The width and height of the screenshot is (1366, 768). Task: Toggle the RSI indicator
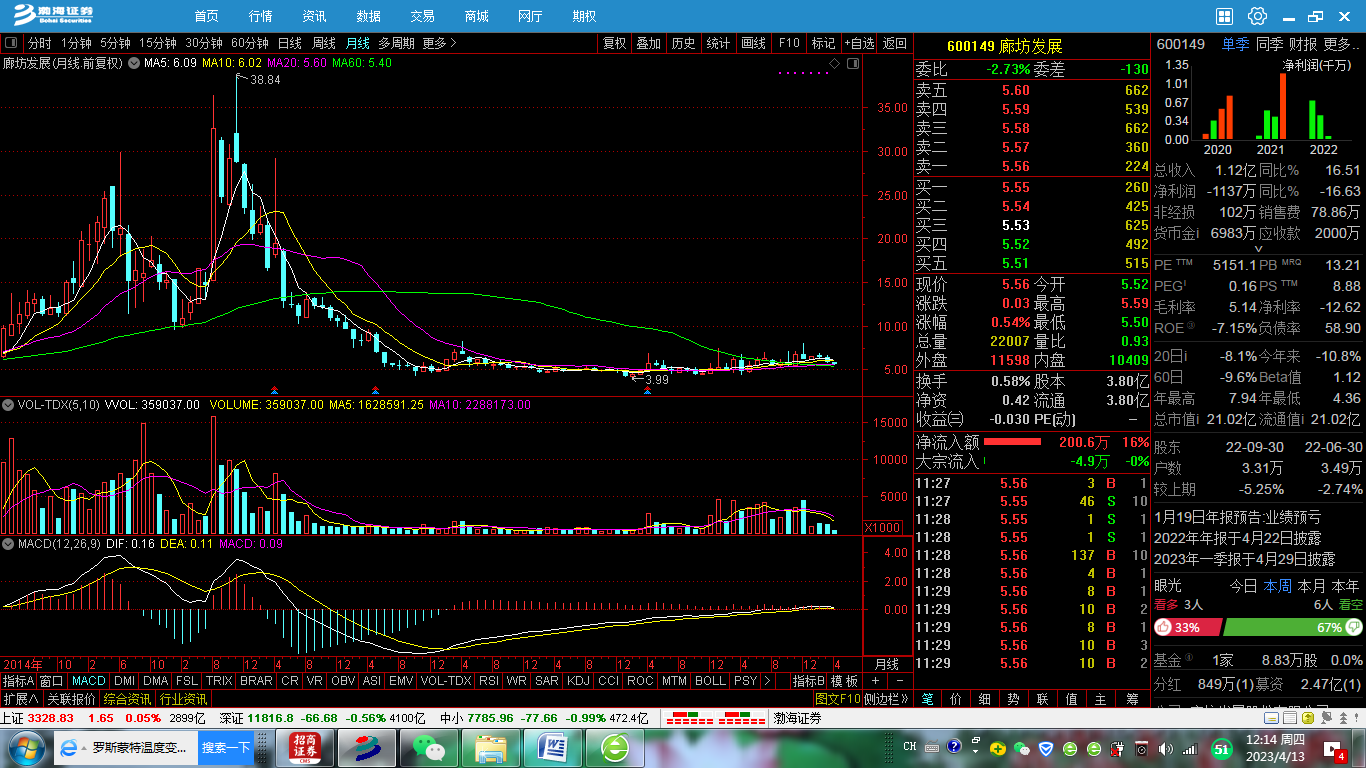coord(489,681)
